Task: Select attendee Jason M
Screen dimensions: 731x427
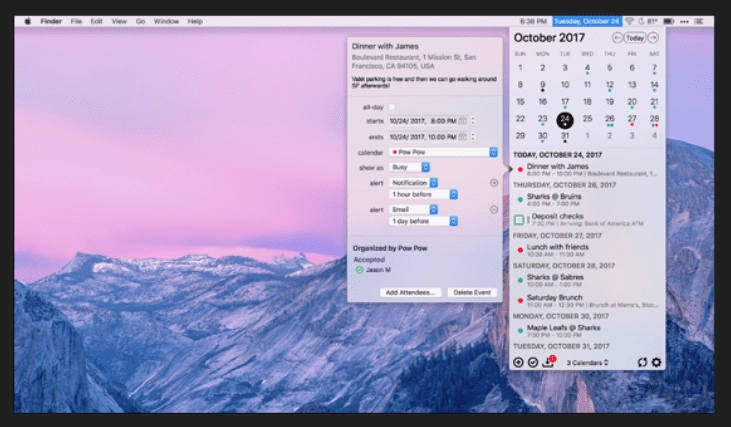Action: (378, 269)
